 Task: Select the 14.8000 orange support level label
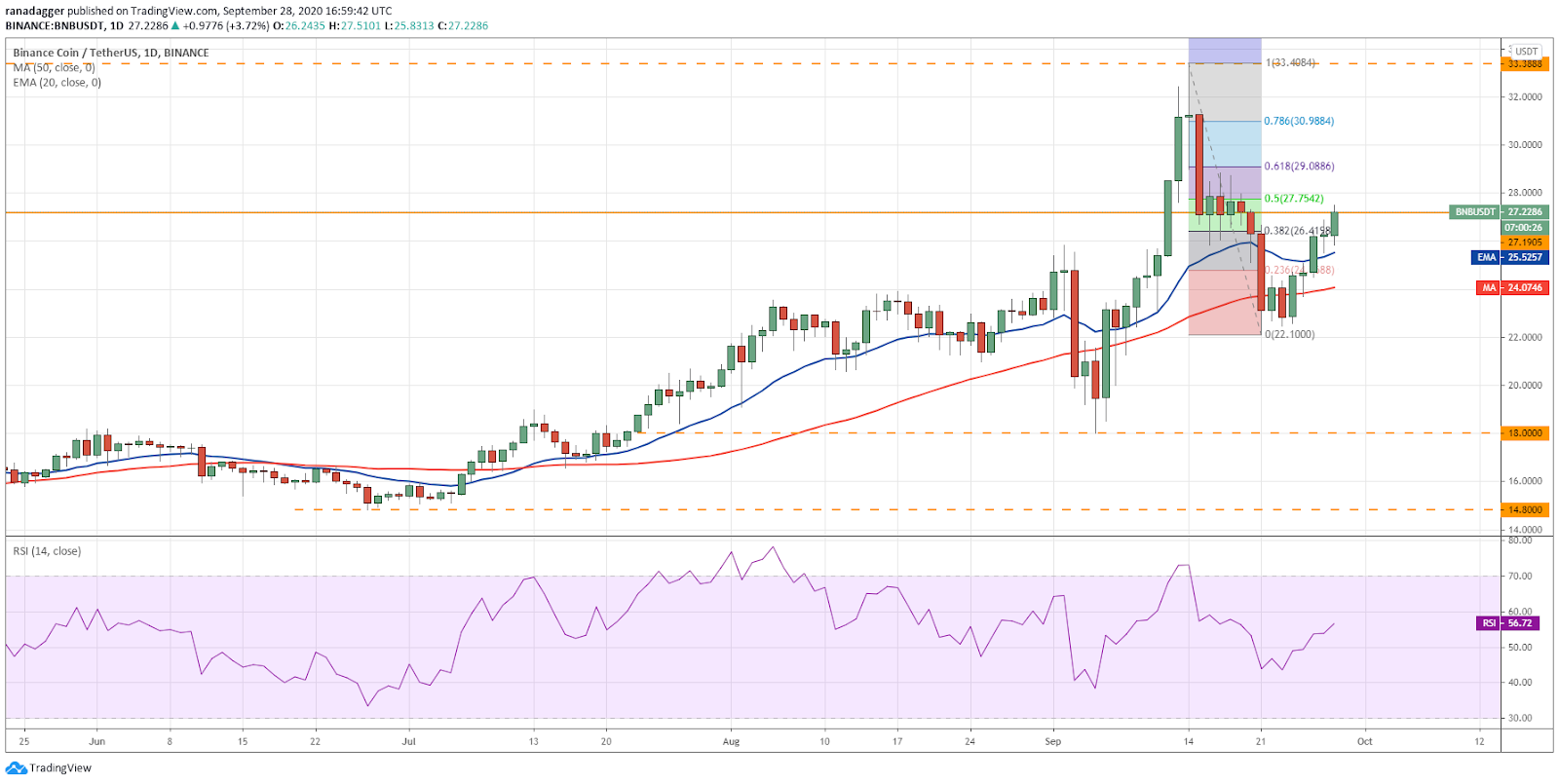click(1524, 509)
